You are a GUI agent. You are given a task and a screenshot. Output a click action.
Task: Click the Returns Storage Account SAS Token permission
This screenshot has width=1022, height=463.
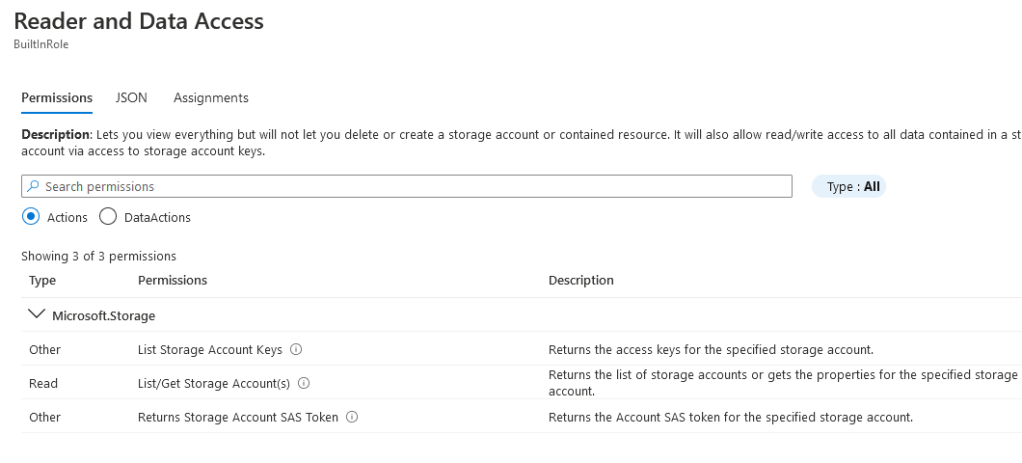pos(238,417)
